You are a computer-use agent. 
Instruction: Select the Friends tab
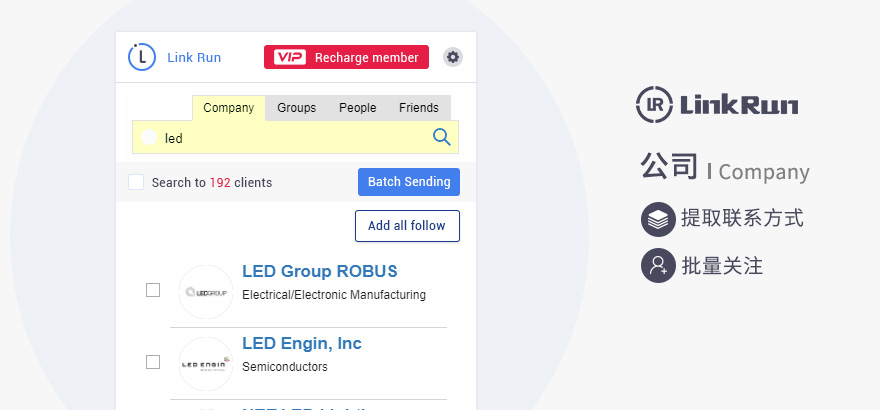(x=419, y=108)
